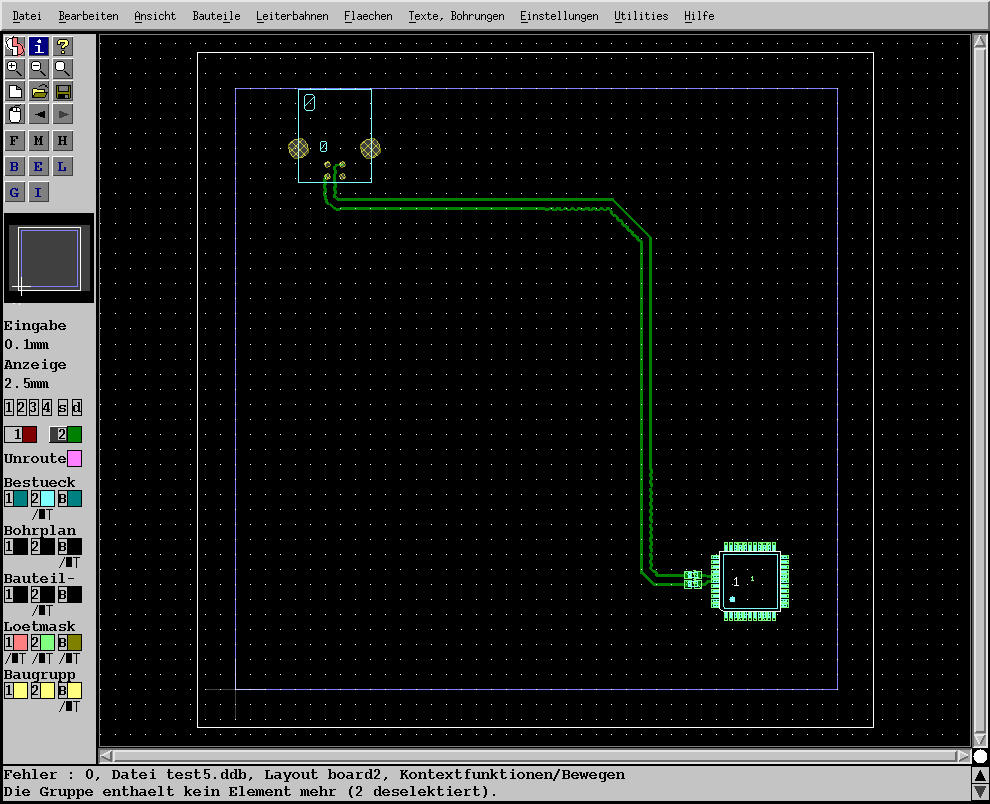Viewport: 990px width, 804px height.
Task: Click the status bar down arrow
Action: [981, 791]
